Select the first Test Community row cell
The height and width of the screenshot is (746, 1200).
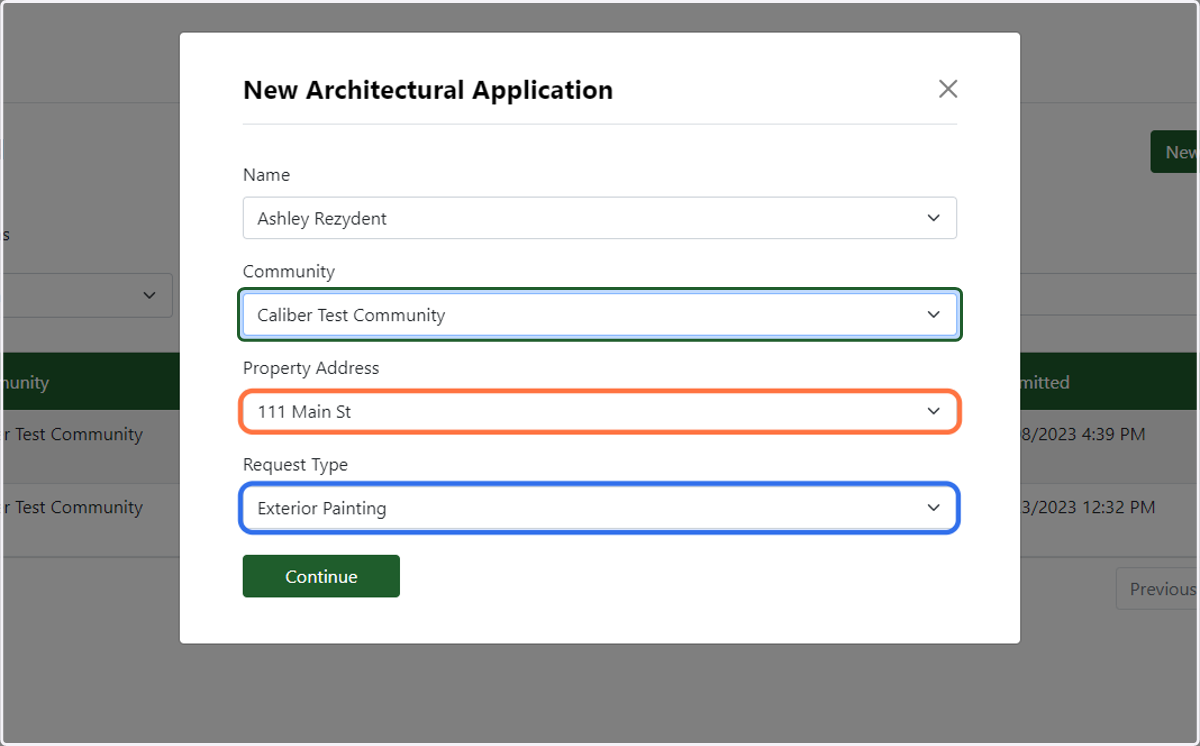point(72,435)
